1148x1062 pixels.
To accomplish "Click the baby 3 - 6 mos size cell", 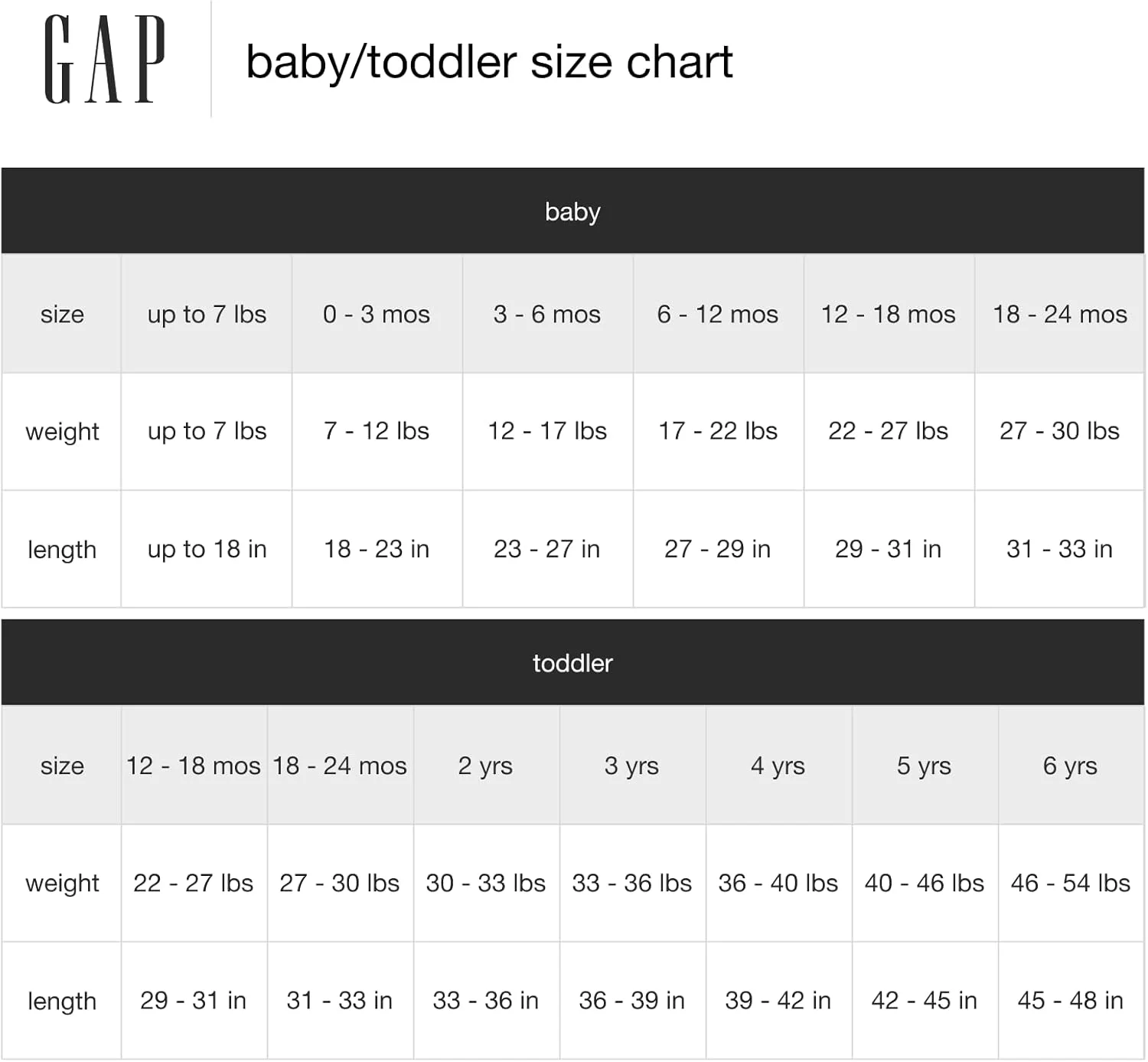I will [x=547, y=314].
